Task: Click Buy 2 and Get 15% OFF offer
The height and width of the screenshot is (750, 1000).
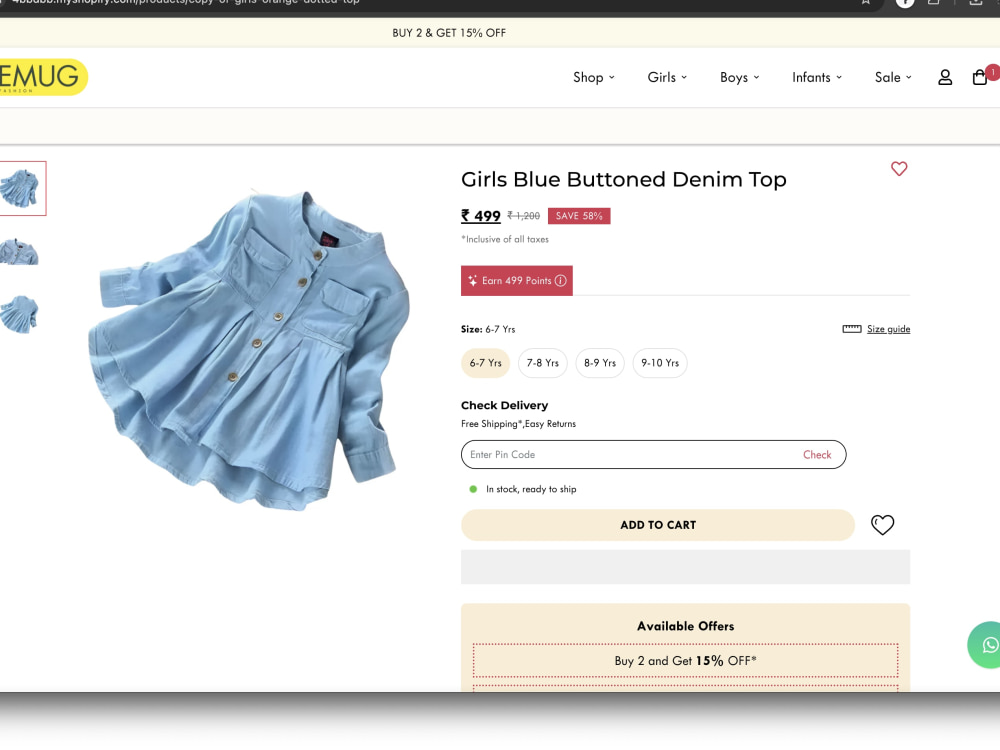Action: (686, 661)
